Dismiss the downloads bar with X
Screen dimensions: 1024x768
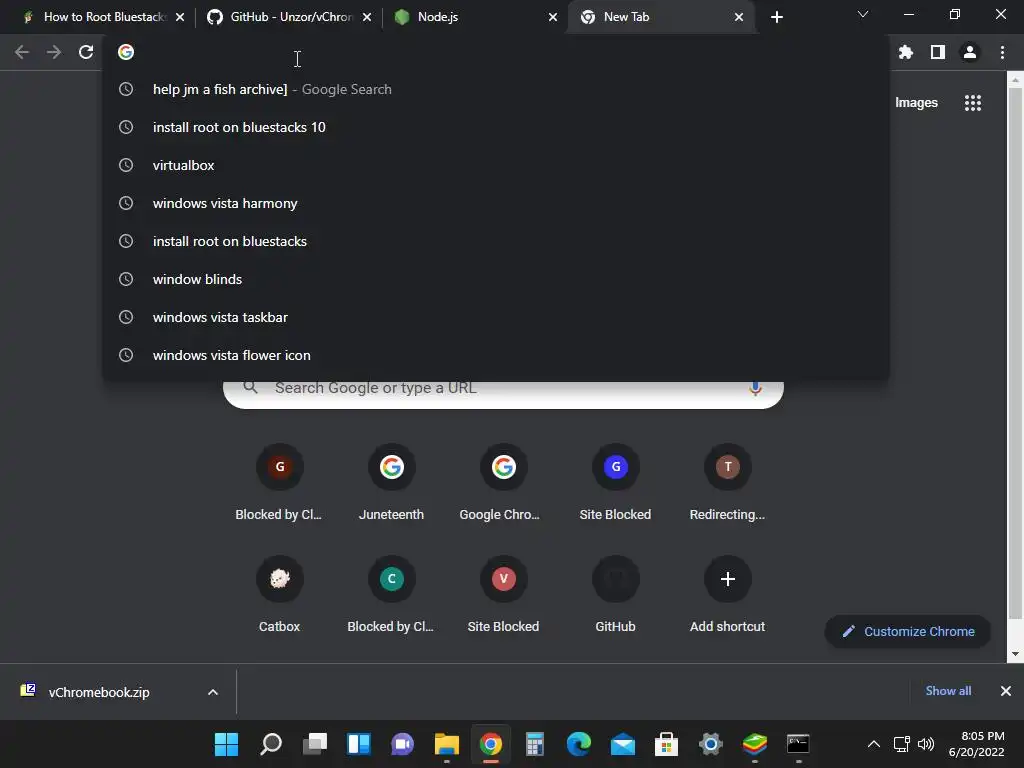pyautogui.click(x=1006, y=691)
